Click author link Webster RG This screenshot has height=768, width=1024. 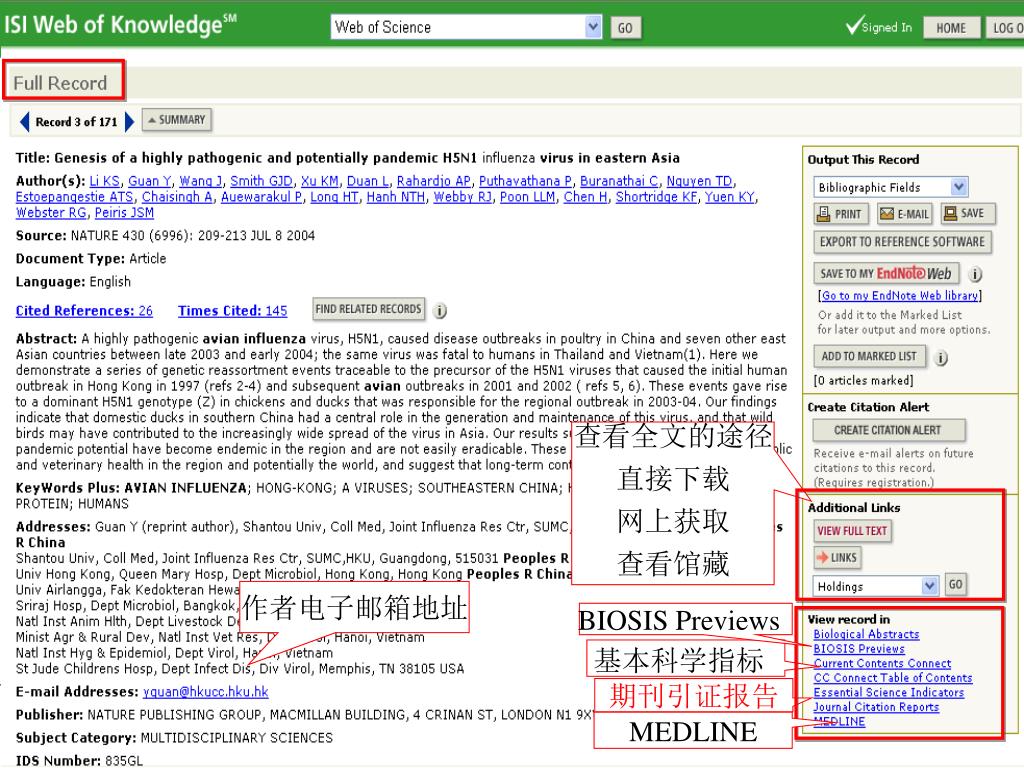(x=51, y=213)
